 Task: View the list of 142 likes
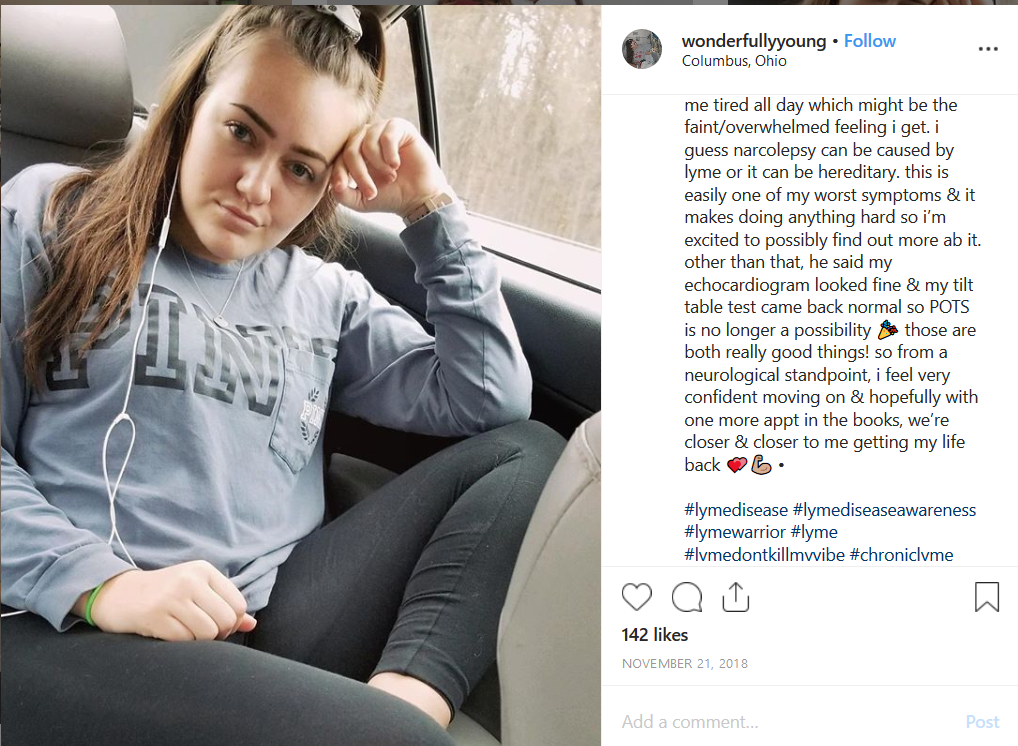coord(654,635)
